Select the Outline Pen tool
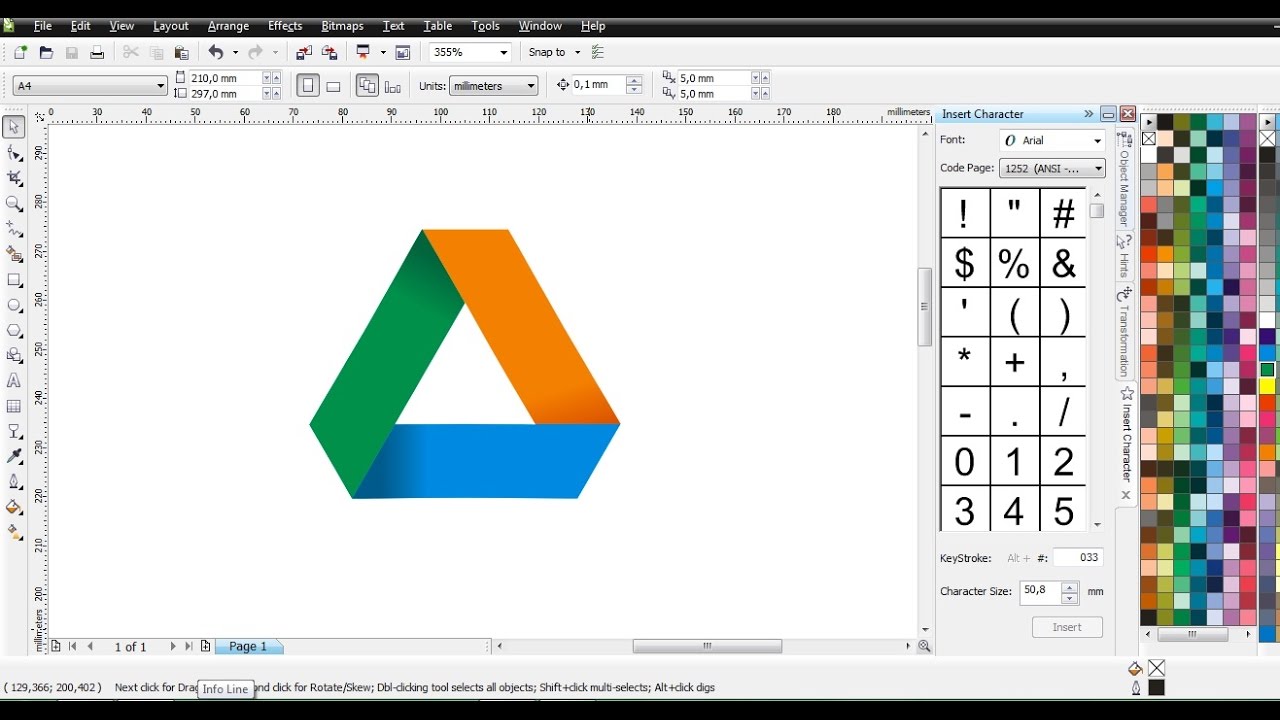This screenshot has width=1280, height=720. point(14,482)
